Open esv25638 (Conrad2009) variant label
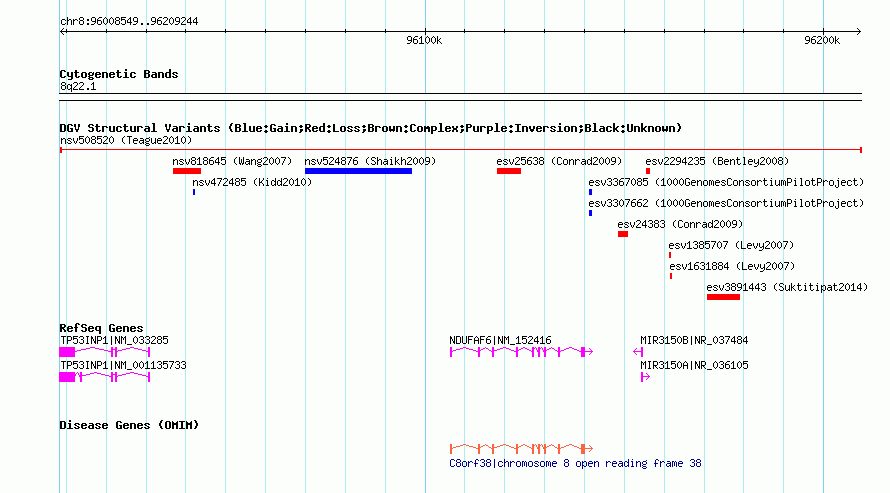 click(559, 161)
